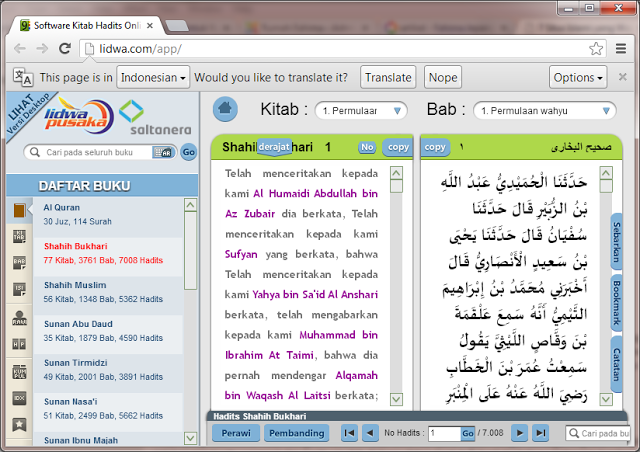Click Go next to the book search field
This screenshot has width=640, height=452.
[x=189, y=152]
